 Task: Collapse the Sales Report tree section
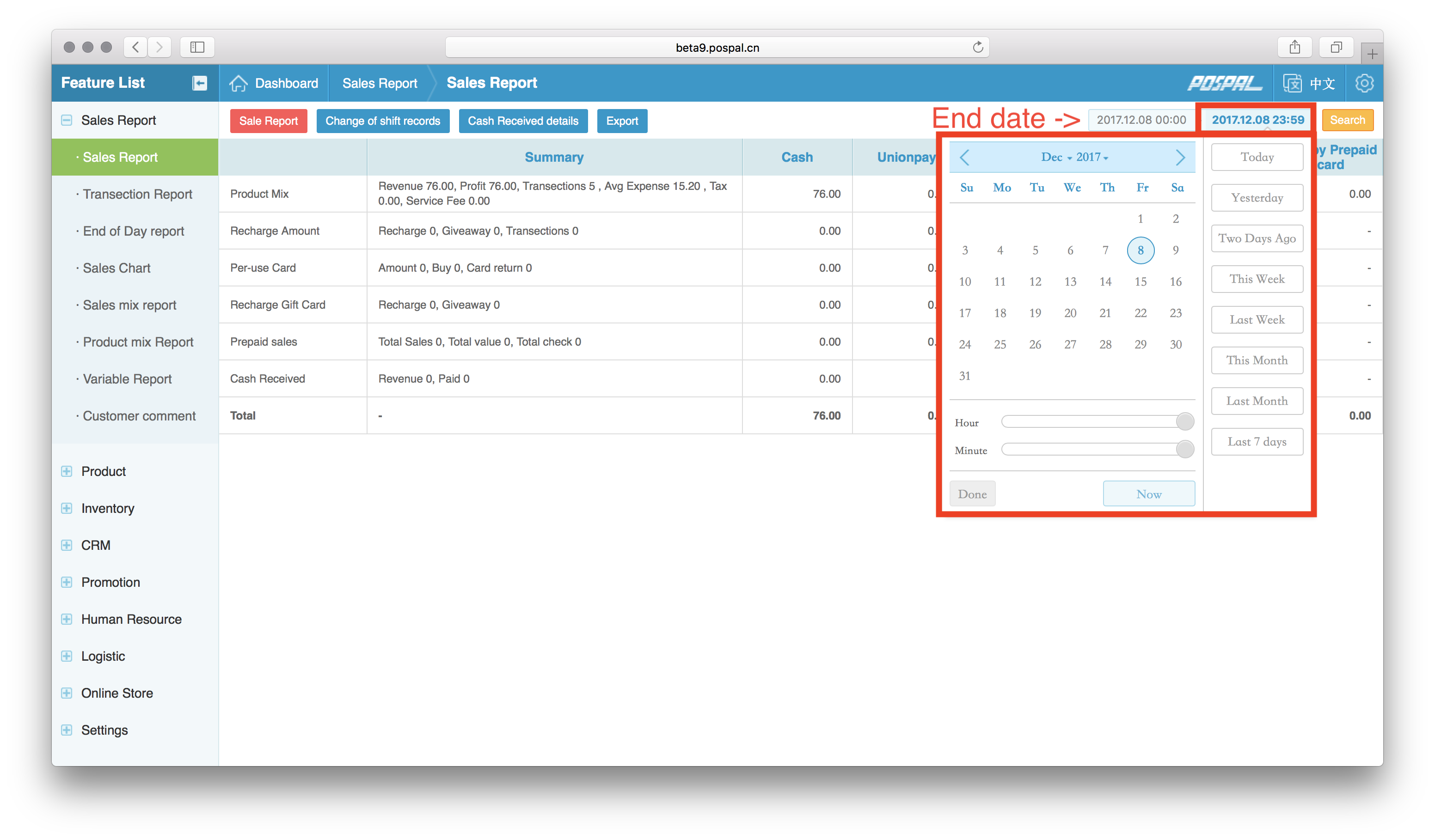[x=67, y=120]
